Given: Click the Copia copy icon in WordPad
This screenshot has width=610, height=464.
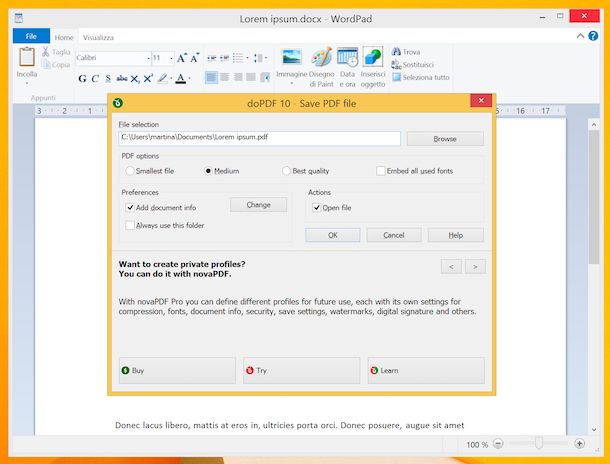Looking at the screenshot, I should click(46, 65).
